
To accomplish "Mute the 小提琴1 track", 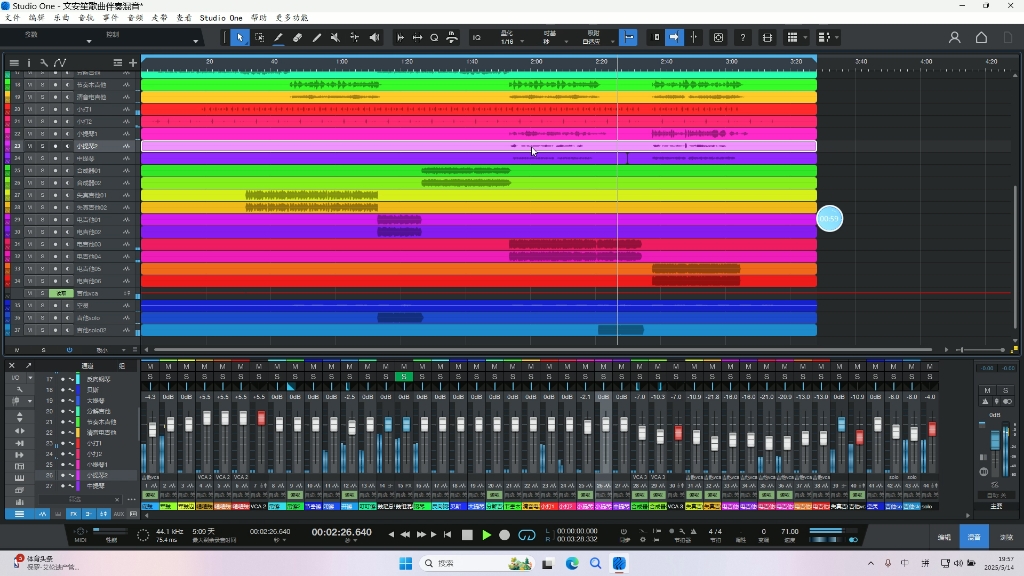I will coord(29,134).
